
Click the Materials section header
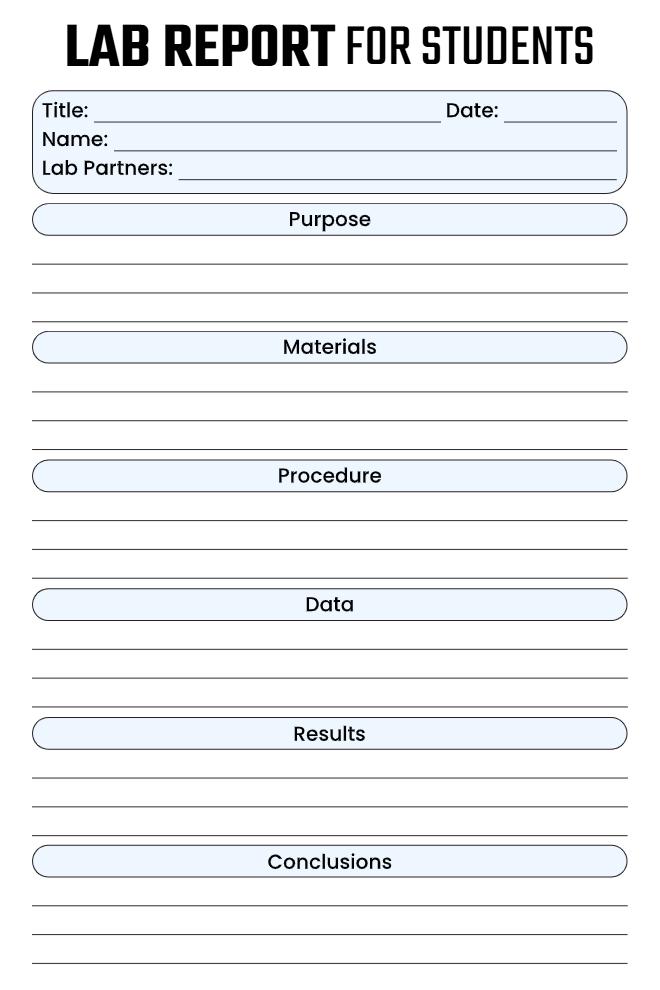(x=330, y=348)
